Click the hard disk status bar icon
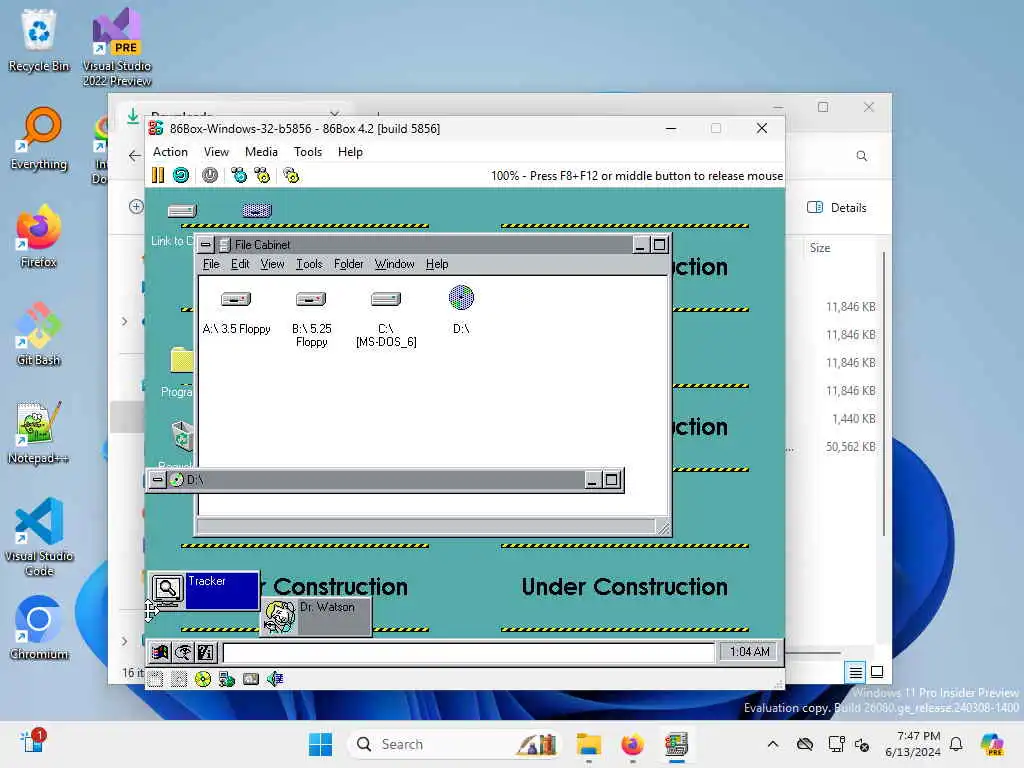1024x768 pixels. [x=251, y=679]
